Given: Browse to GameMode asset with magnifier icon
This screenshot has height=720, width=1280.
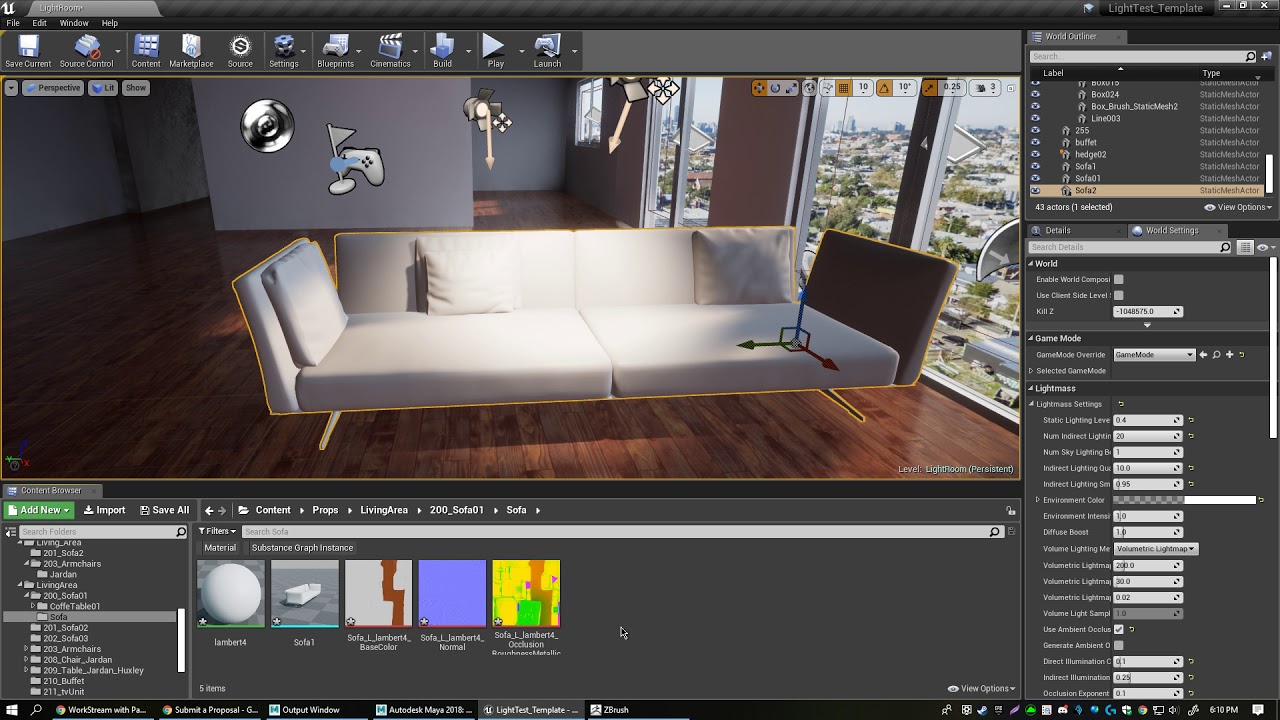Looking at the screenshot, I should [1217, 354].
